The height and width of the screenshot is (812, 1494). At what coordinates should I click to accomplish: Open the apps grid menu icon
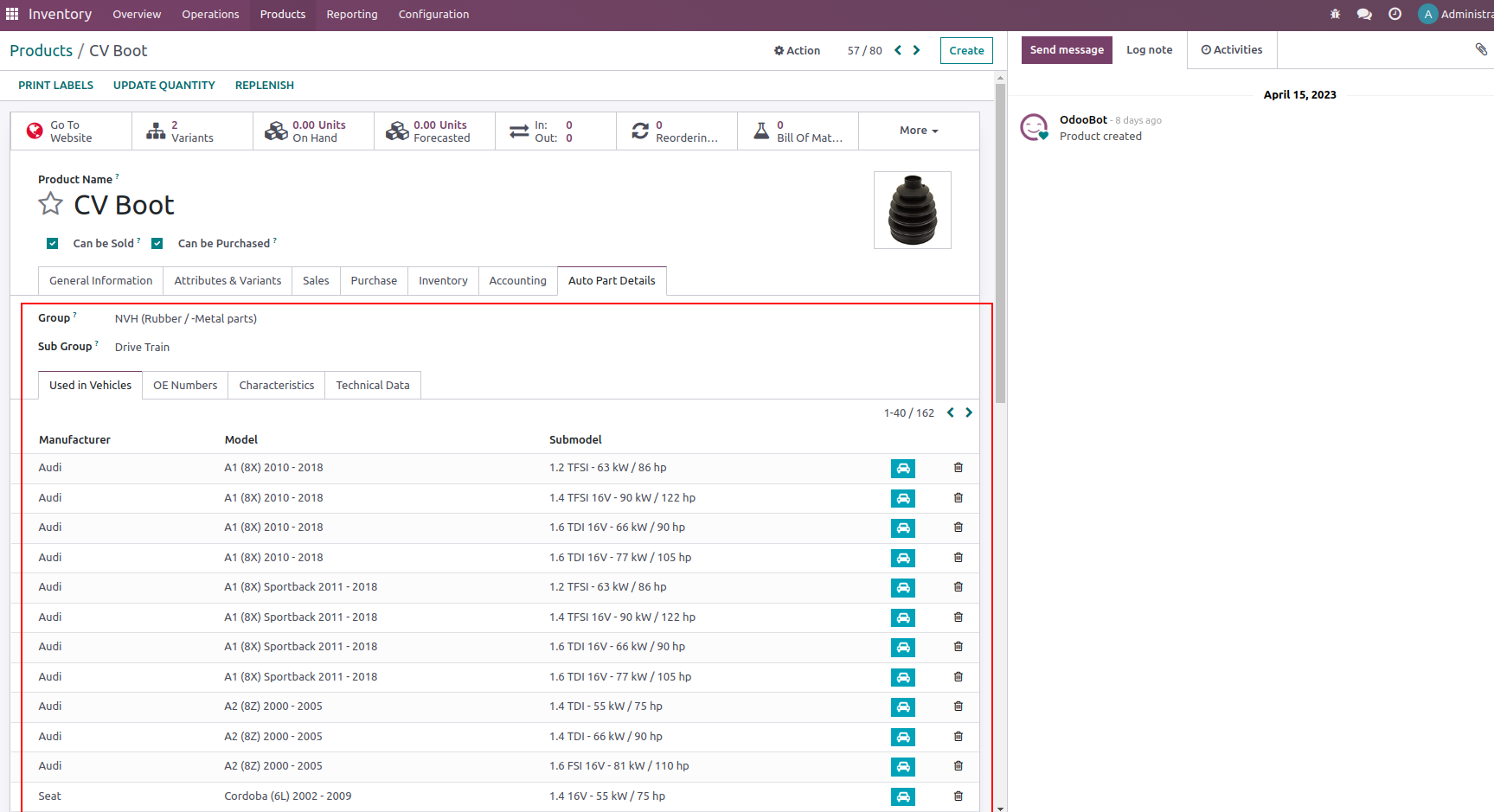(x=12, y=15)
